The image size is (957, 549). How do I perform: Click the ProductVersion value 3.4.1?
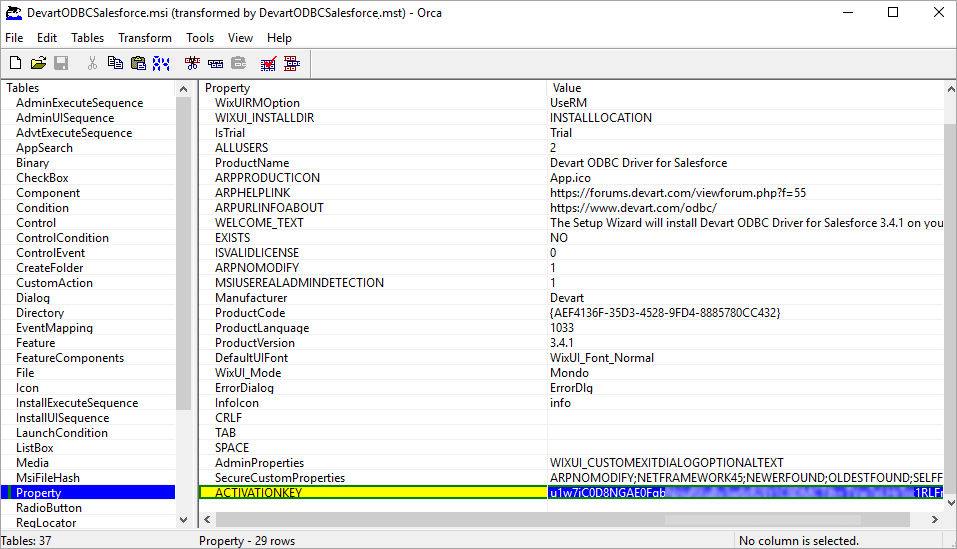click(x=562, y=343)
